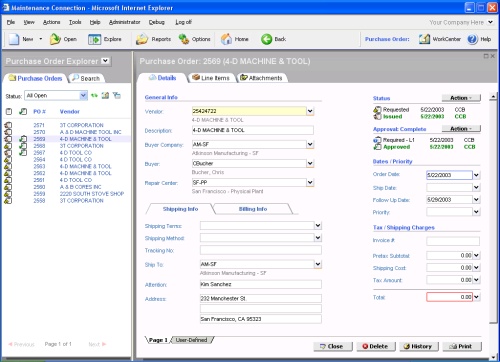Click into the Description field

(253, 130)
